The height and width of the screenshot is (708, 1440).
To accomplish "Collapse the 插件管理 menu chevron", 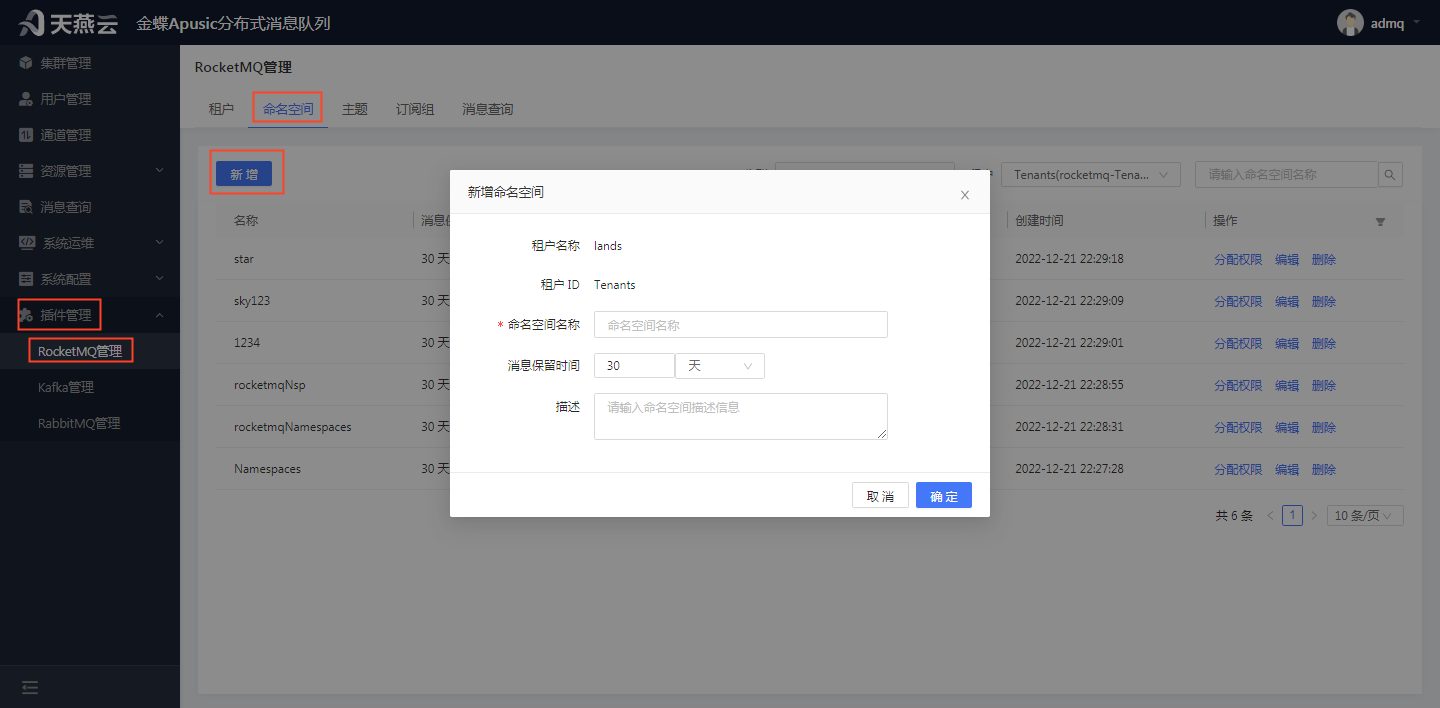I will 159,315.
